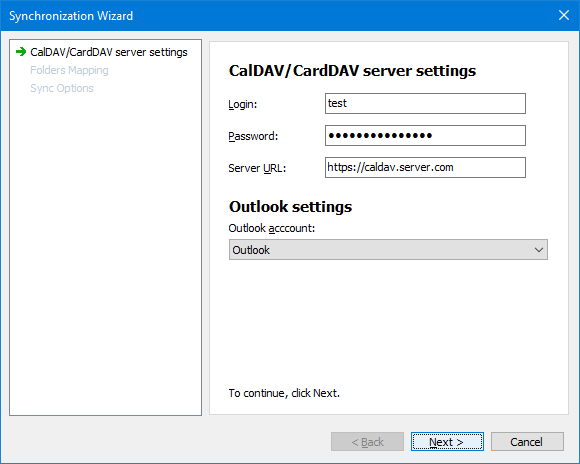This screenshot has height=464, width=580.
Task: Click the Password label
Action: coord(253,136)
